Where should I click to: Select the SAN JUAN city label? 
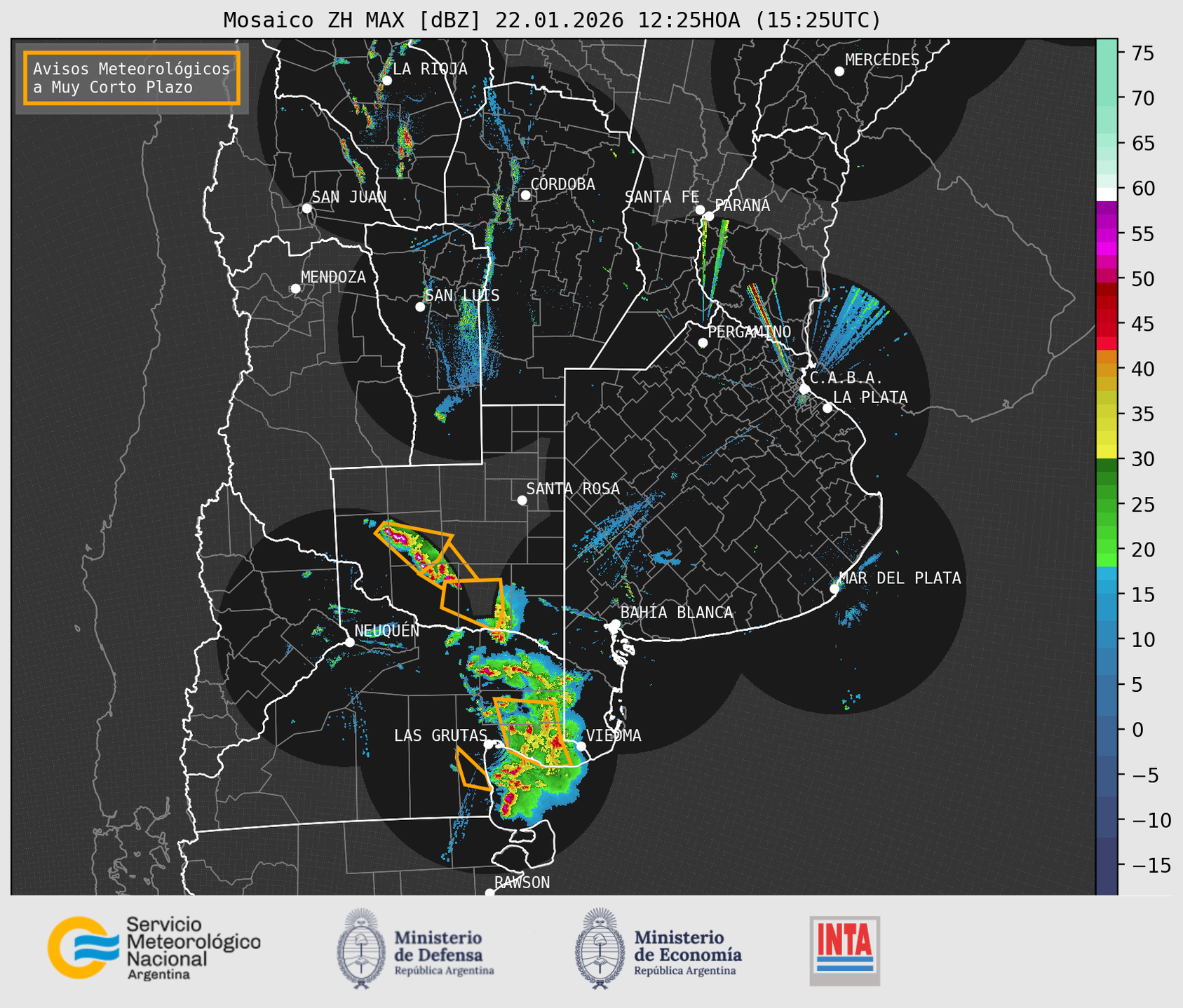pos(349,197)
